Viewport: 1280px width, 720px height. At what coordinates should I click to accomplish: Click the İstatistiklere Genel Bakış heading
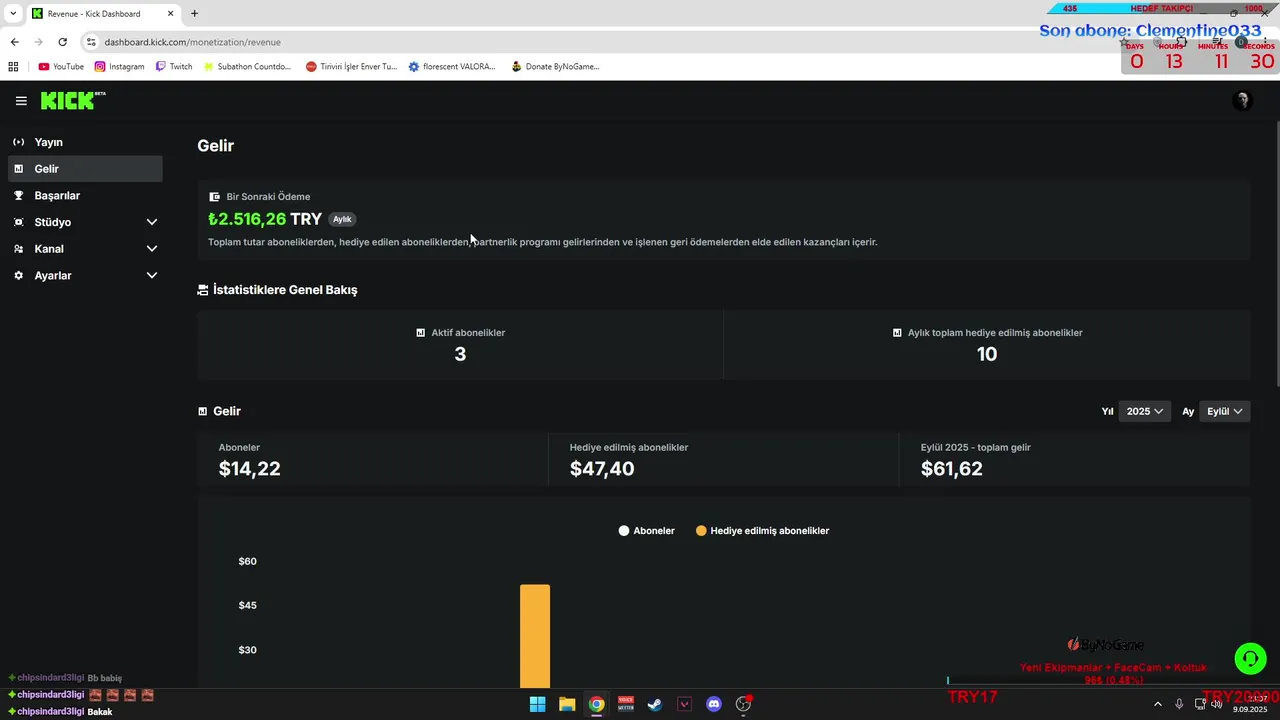tap(285, 290)
